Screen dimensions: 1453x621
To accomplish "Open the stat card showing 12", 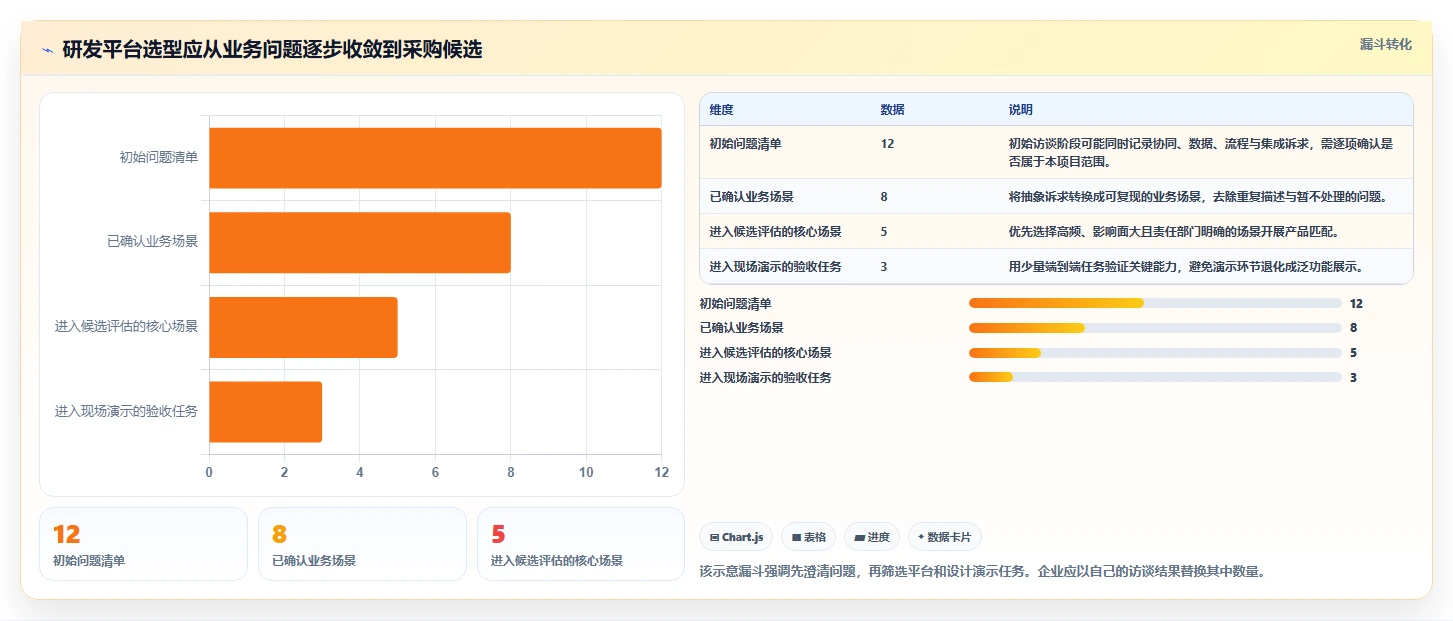I will (143, 544).
